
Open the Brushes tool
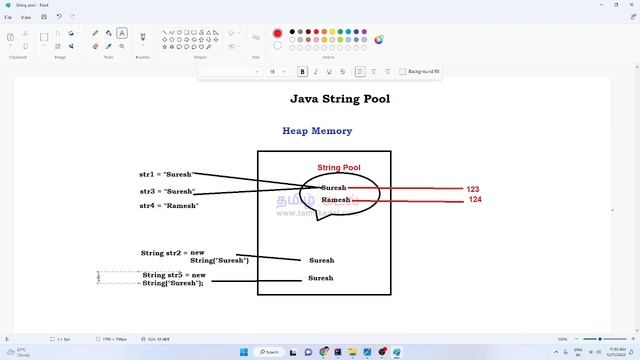[x=143, y=37]
